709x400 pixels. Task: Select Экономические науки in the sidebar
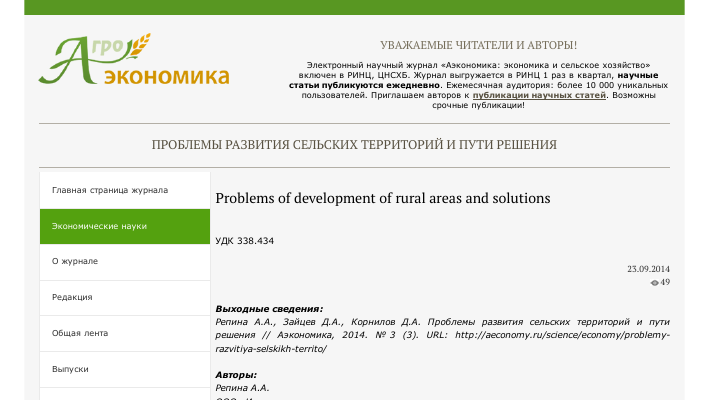pyautogui.click(x=100, y=226)
